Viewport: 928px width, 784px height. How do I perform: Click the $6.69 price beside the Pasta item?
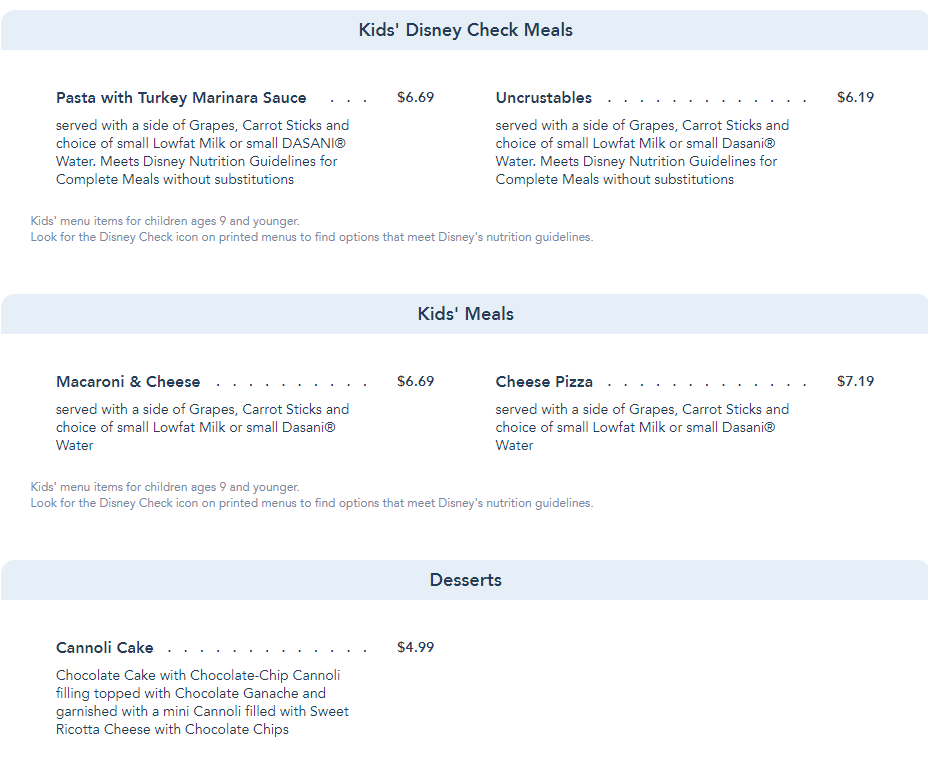coord(415,98)
